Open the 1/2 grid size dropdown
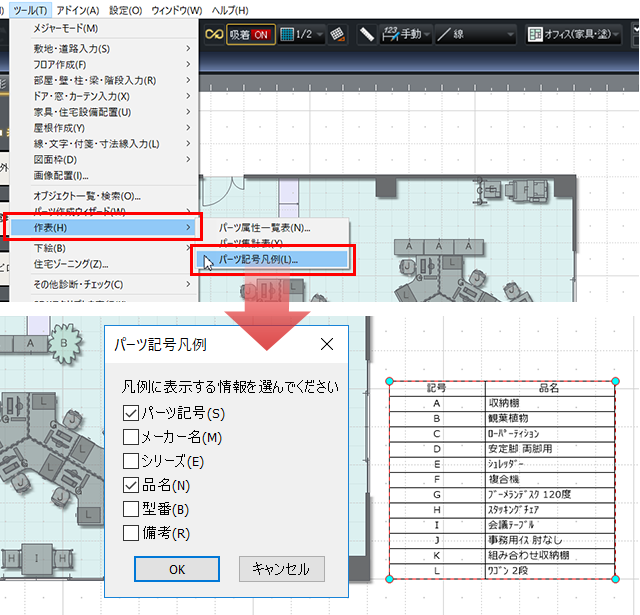Image resolution: width=640 pixels, height=615 pixels. click(x=302, y=34)
